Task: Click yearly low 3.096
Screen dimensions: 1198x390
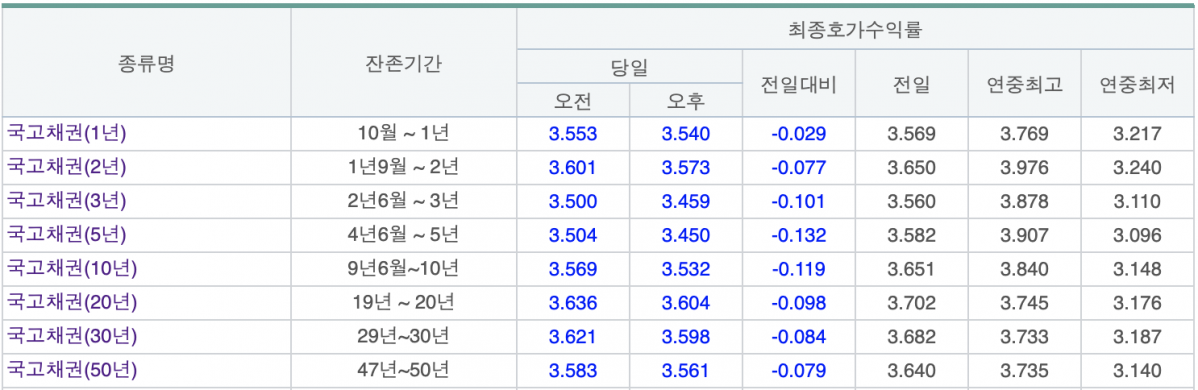Action: click(x=1137, y=236)
